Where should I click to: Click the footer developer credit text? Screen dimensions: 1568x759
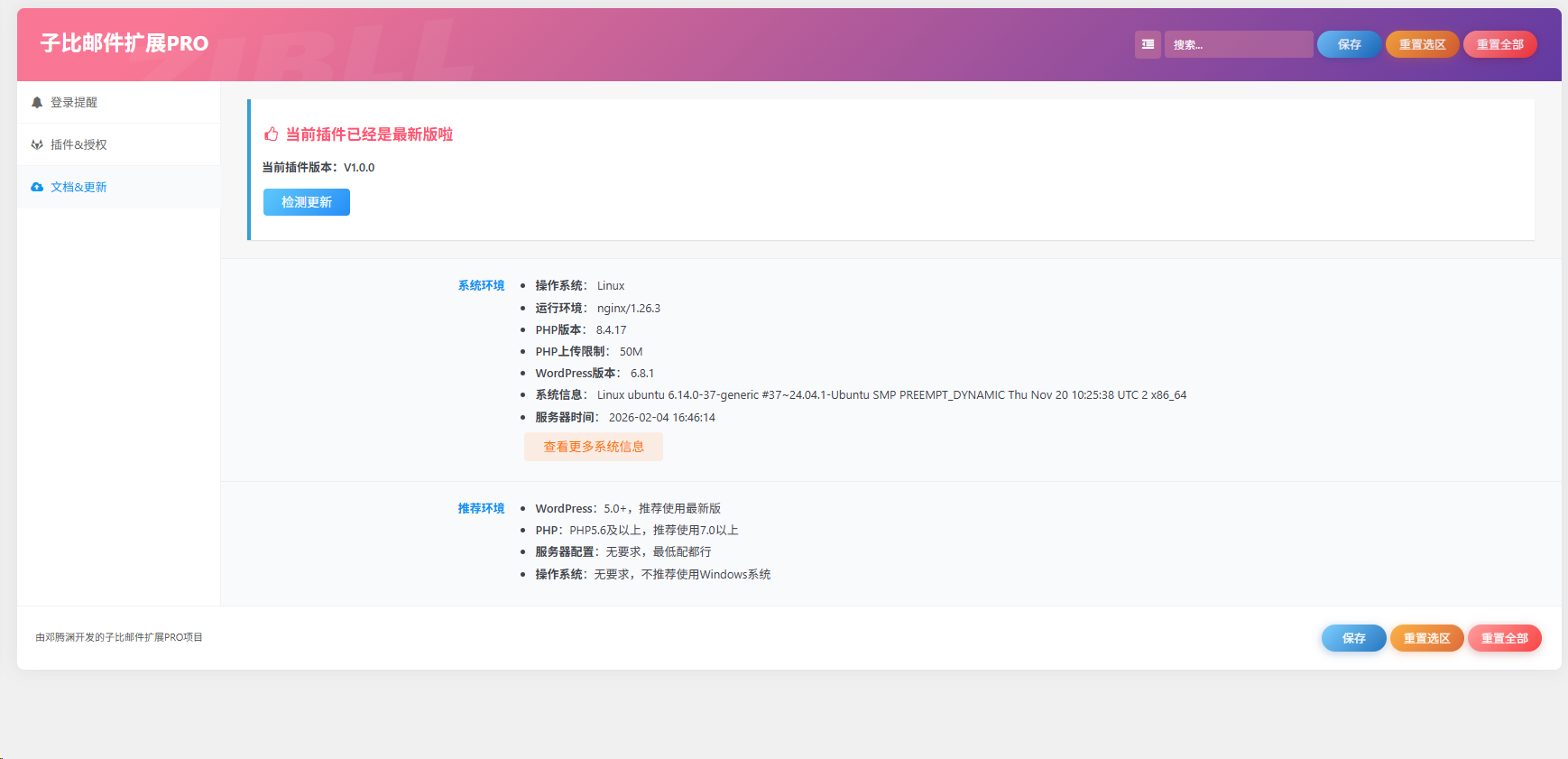click(119, 637)
